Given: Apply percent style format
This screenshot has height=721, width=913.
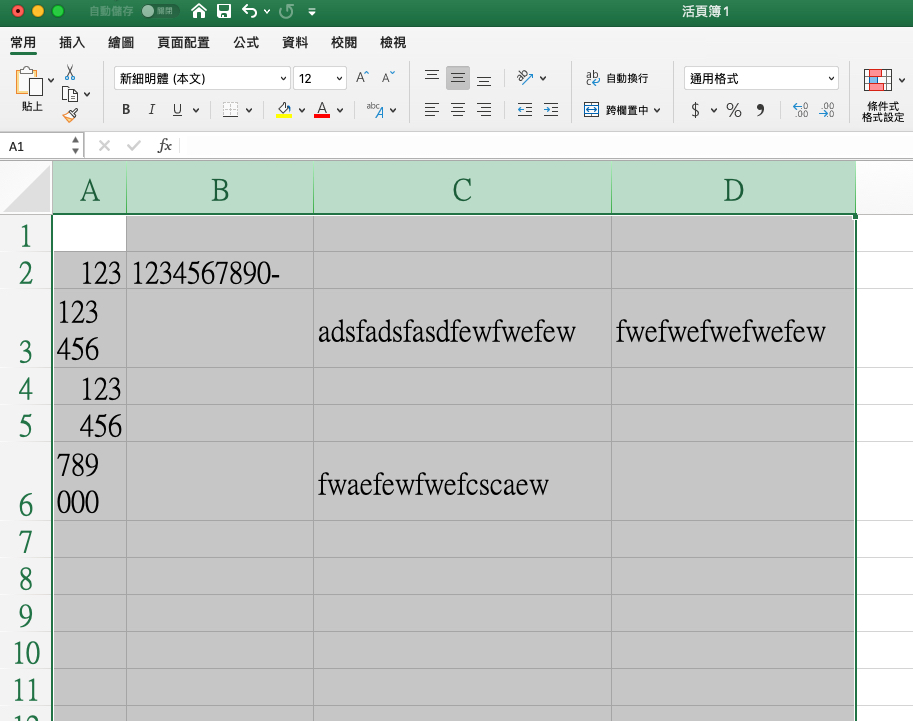Looking at the screenshot, I should (734, 109).
